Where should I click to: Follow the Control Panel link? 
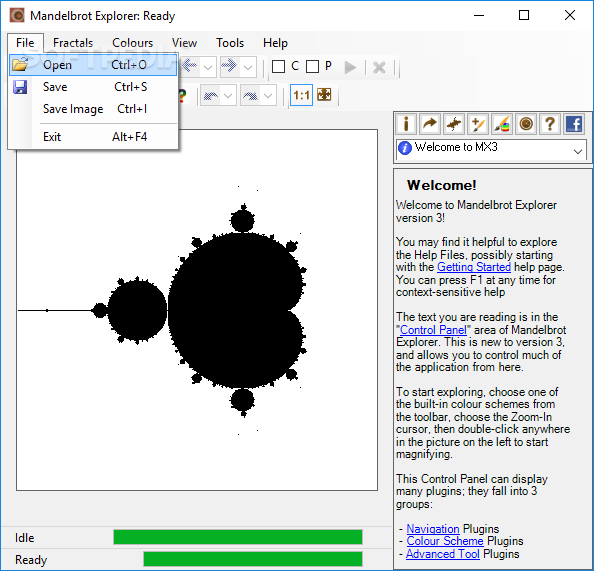433,330
